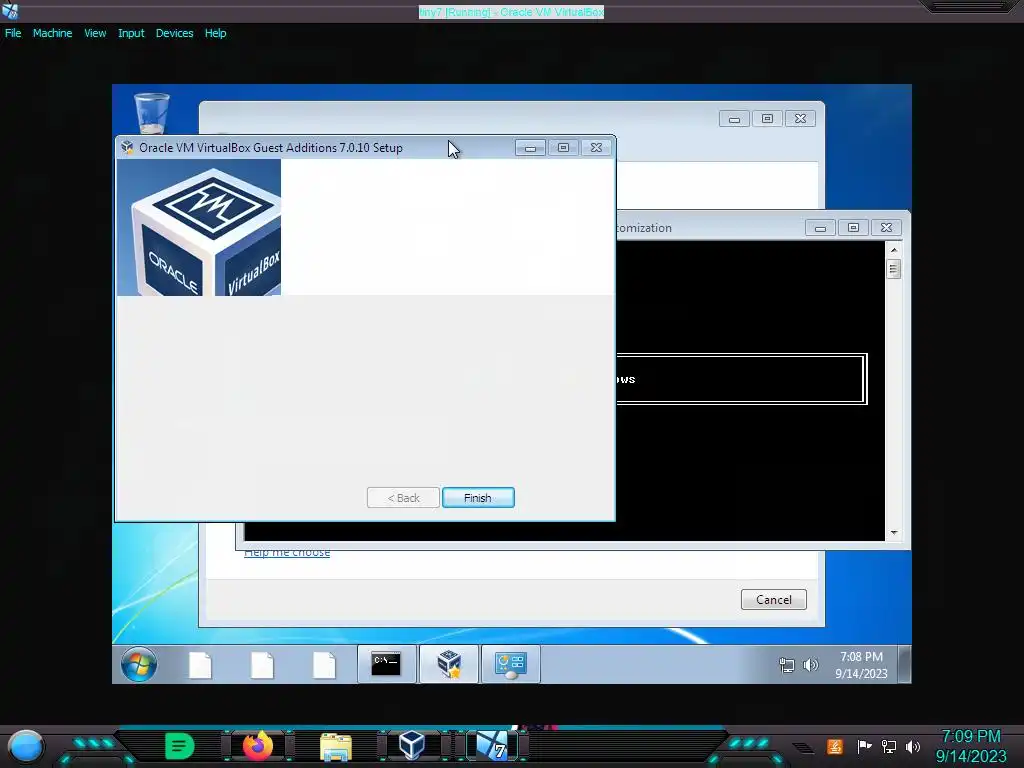Close the rear wizard window
Screen dimensions: 1024x768
coord(800,118)
